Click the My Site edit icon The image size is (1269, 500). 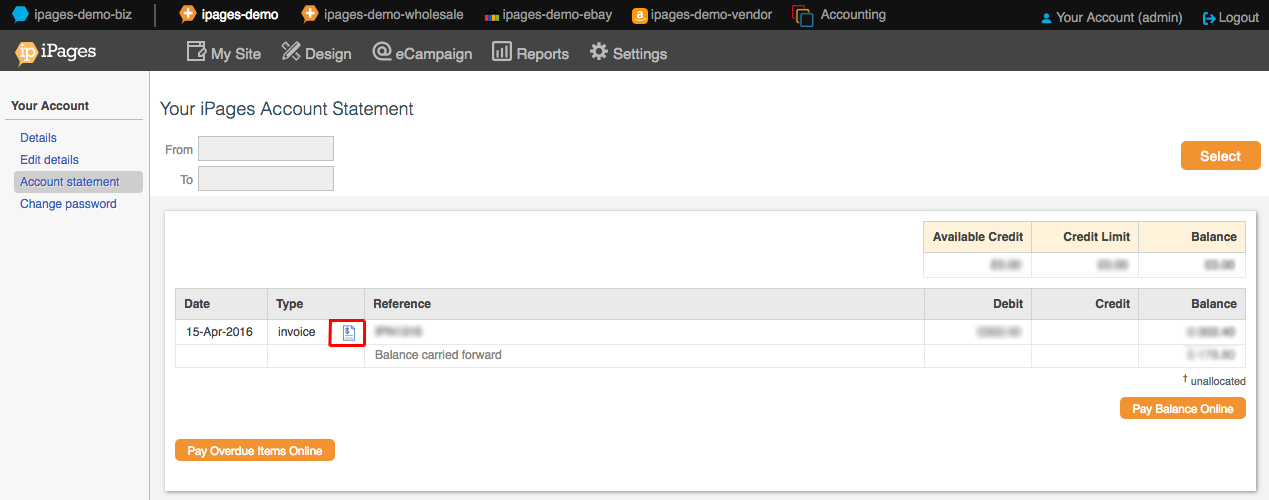point(196,52)
